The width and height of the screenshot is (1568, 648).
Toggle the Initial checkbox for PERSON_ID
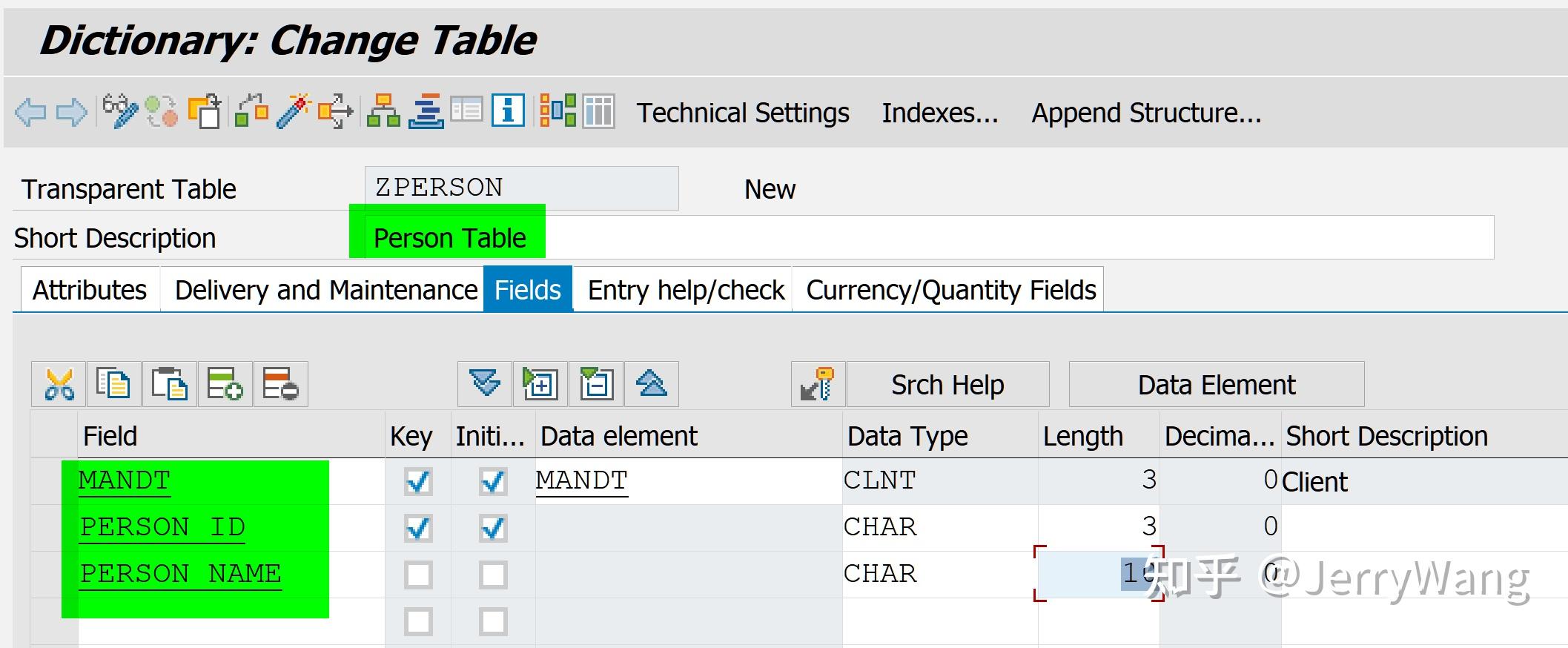coord(493,529)
